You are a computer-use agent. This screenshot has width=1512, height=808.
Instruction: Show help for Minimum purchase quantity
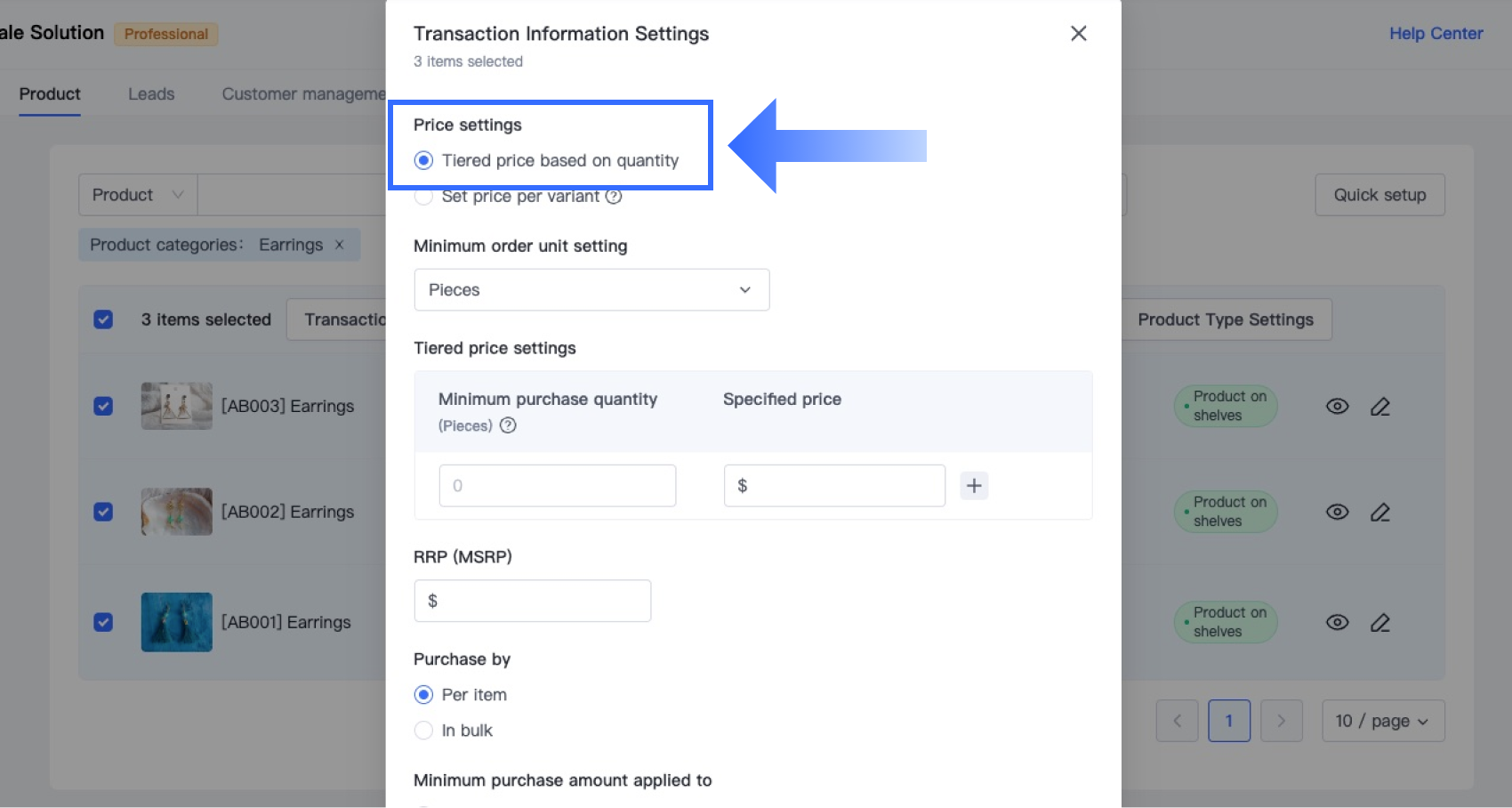[x=508, y=425]
